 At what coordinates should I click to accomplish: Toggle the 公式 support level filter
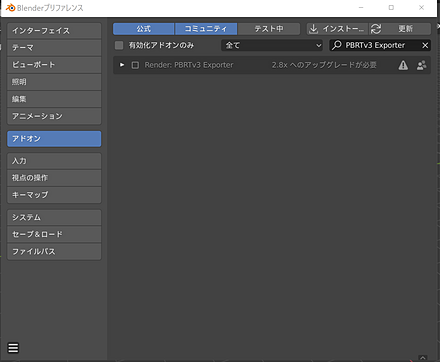143,29
